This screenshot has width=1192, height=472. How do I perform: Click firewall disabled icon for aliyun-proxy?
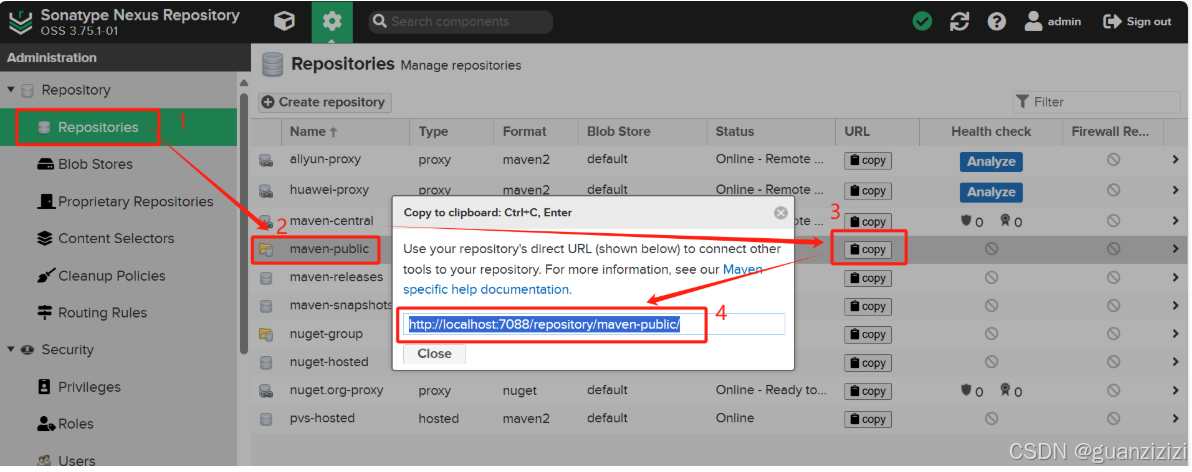click(1113, 160)
